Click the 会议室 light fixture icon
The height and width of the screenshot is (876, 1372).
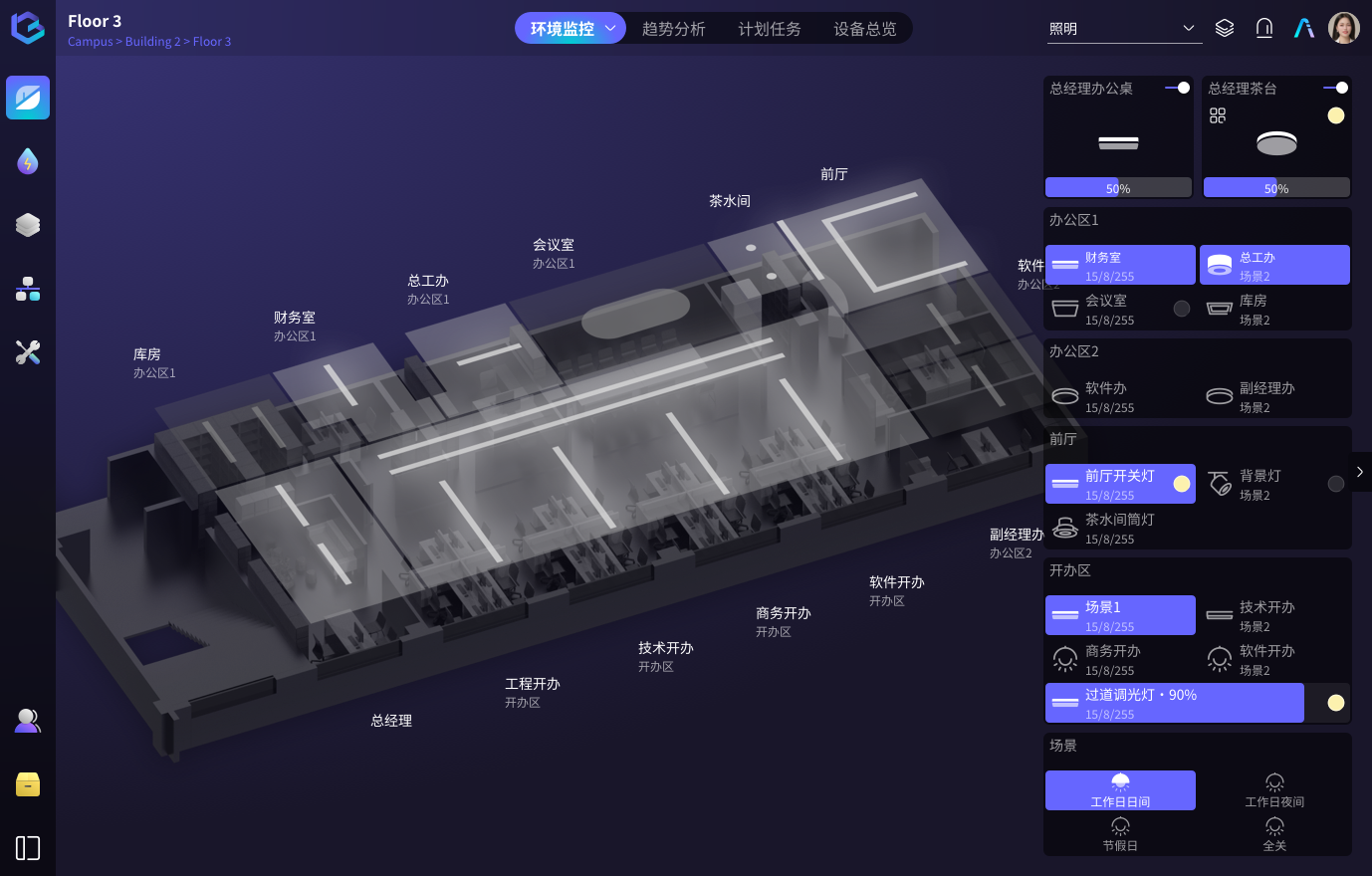click(1065, 309)
